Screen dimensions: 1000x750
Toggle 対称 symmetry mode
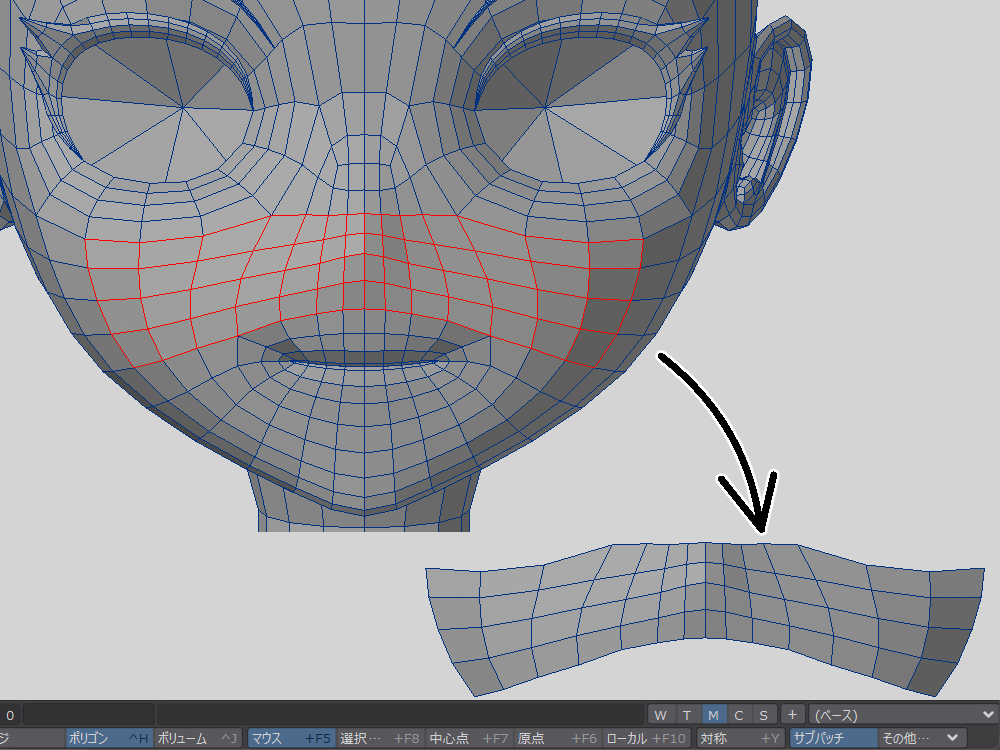tap(739, 739)
